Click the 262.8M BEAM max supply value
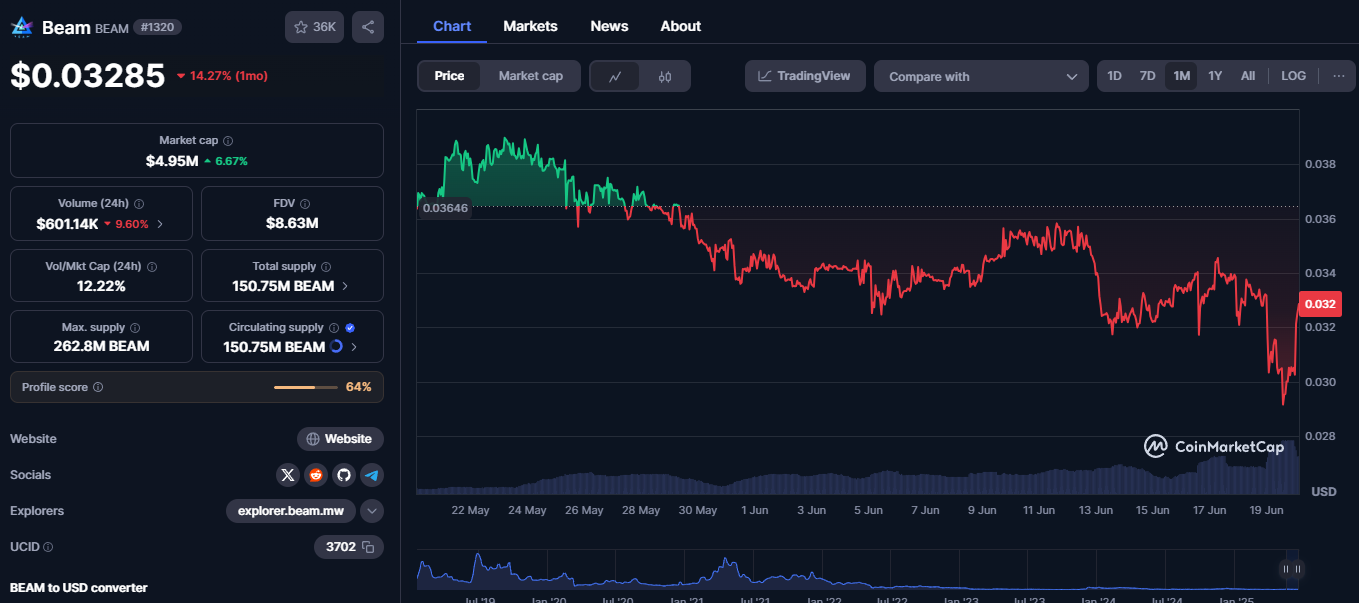1359x603 pixels. tap(101, 346)
